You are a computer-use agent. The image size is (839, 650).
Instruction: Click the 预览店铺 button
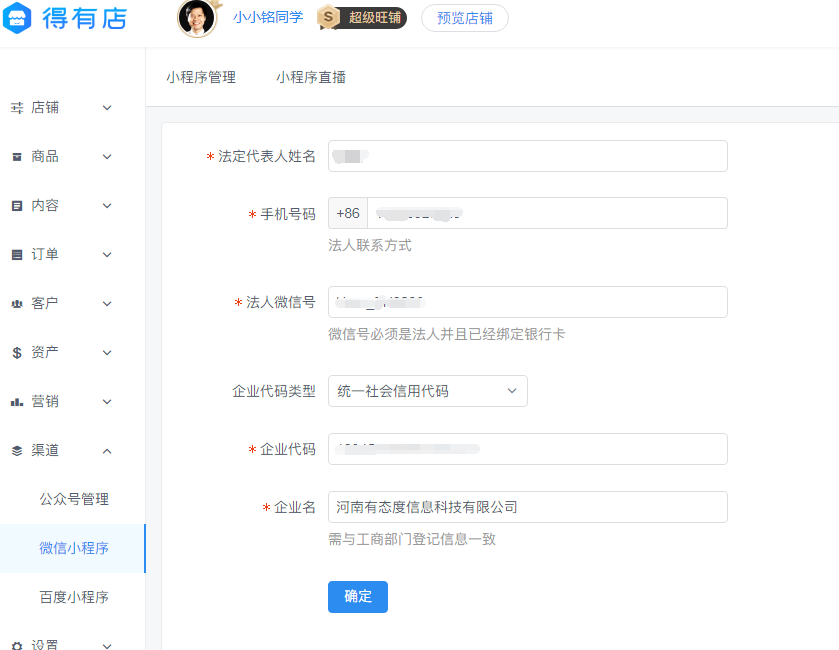coord(464,18)
